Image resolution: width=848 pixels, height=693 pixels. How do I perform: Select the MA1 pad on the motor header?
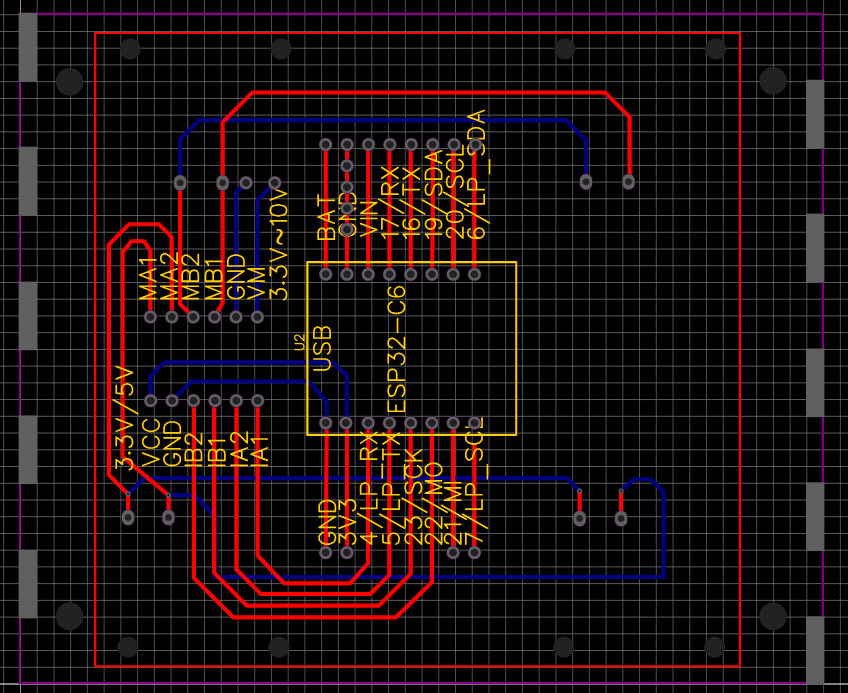(x=150, y=317)
